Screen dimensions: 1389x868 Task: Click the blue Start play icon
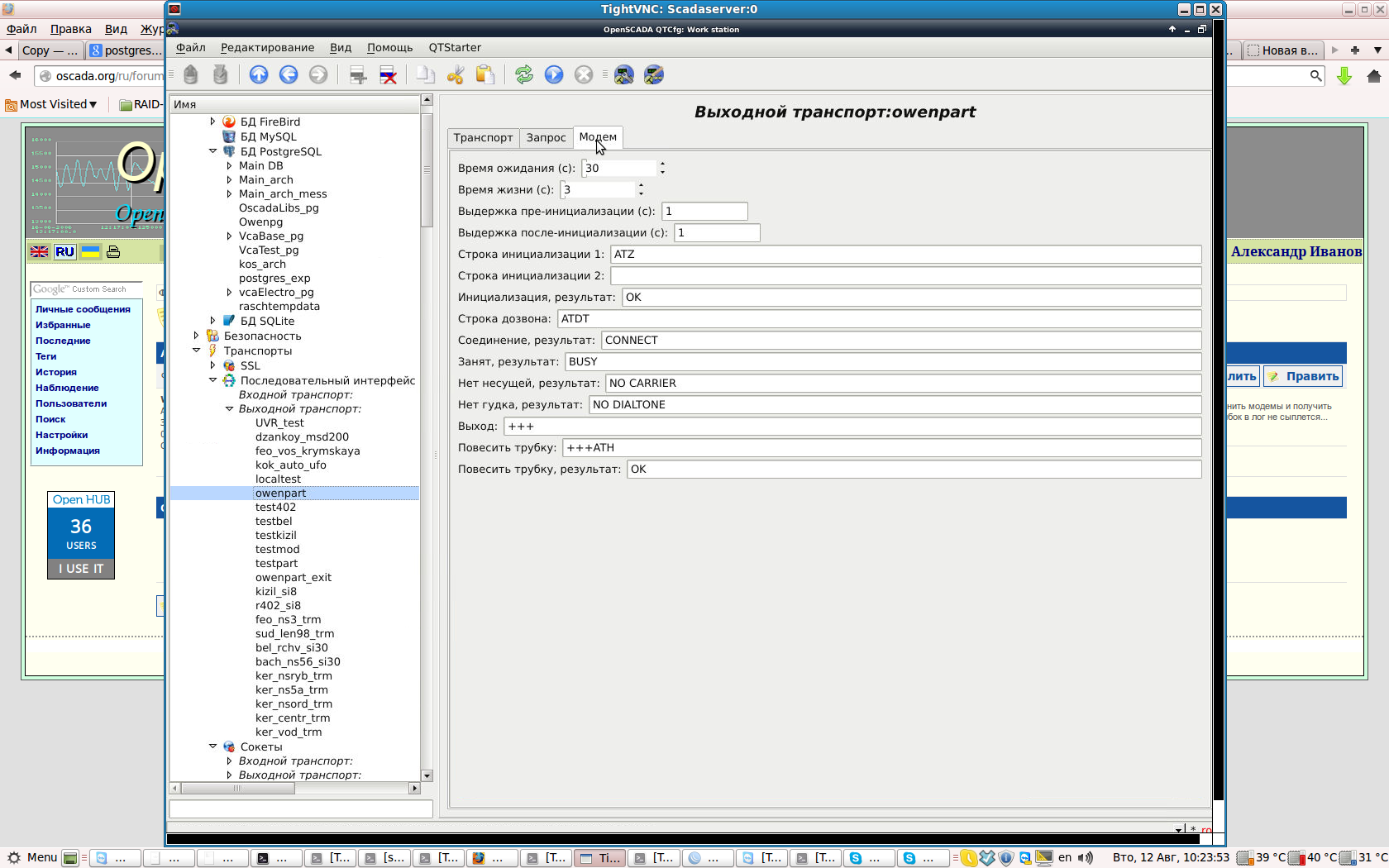coord(554,75)
